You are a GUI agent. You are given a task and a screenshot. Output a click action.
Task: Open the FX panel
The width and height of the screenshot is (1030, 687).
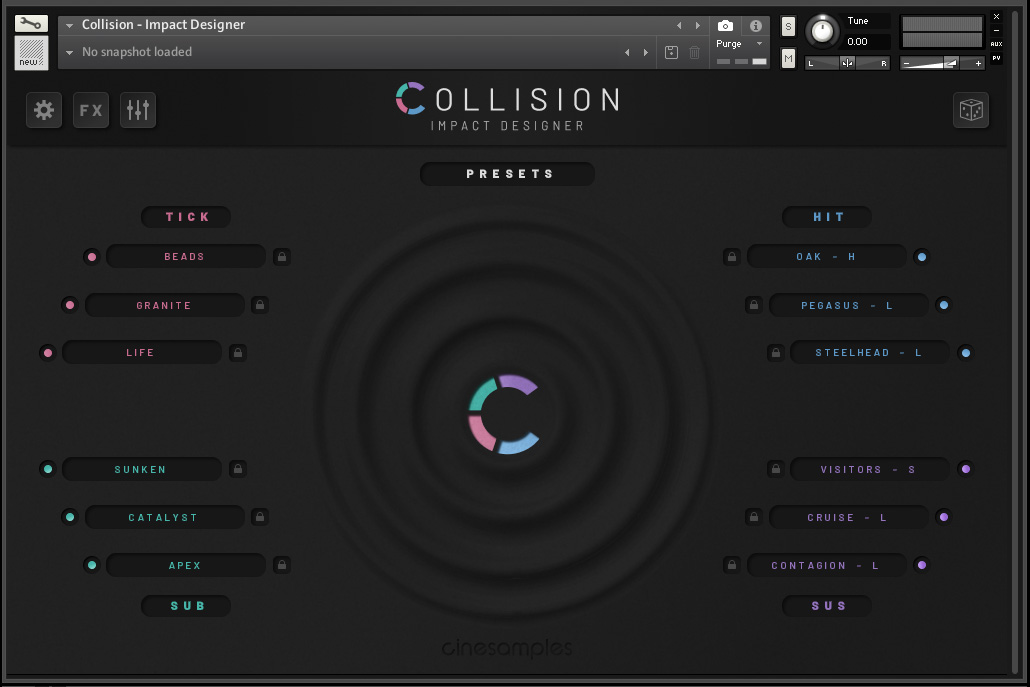click(91, 110)
